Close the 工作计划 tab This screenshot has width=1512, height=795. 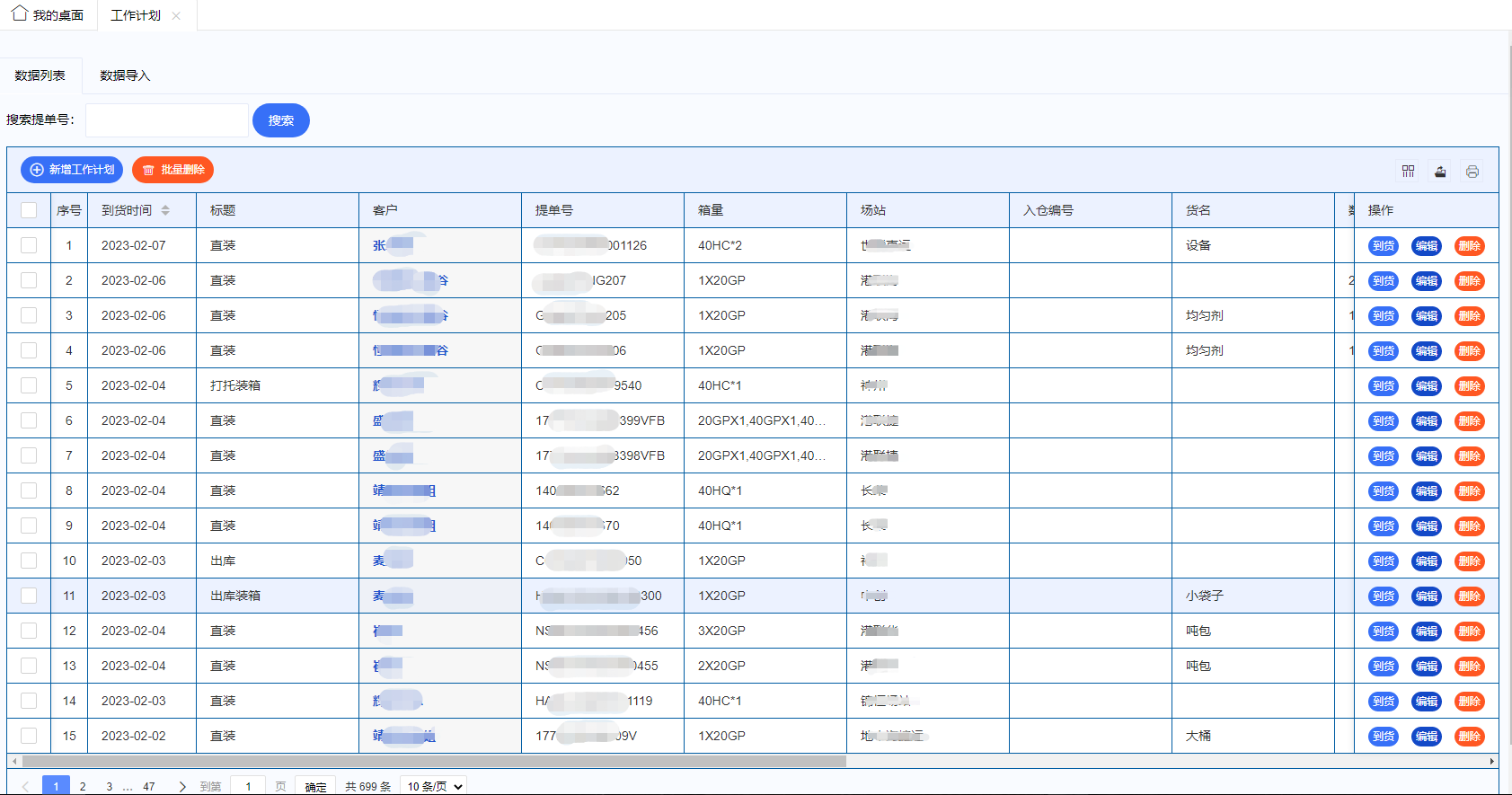(176, 16)
